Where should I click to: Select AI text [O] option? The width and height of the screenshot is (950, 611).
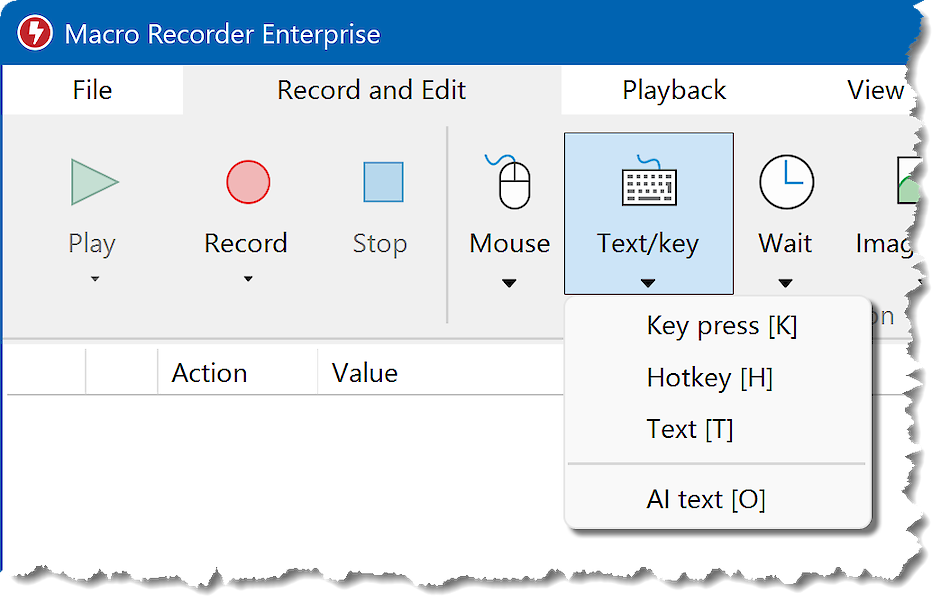point(705,499)
